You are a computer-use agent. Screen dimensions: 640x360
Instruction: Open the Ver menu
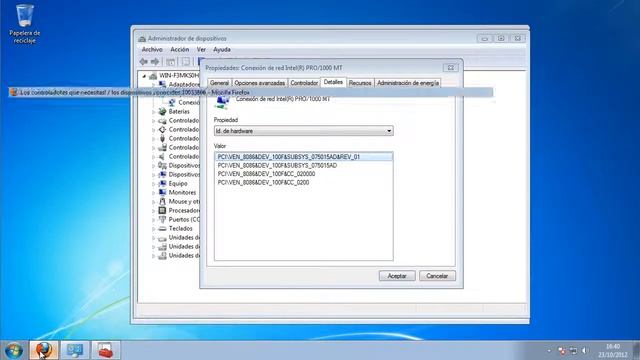point(201,49)
